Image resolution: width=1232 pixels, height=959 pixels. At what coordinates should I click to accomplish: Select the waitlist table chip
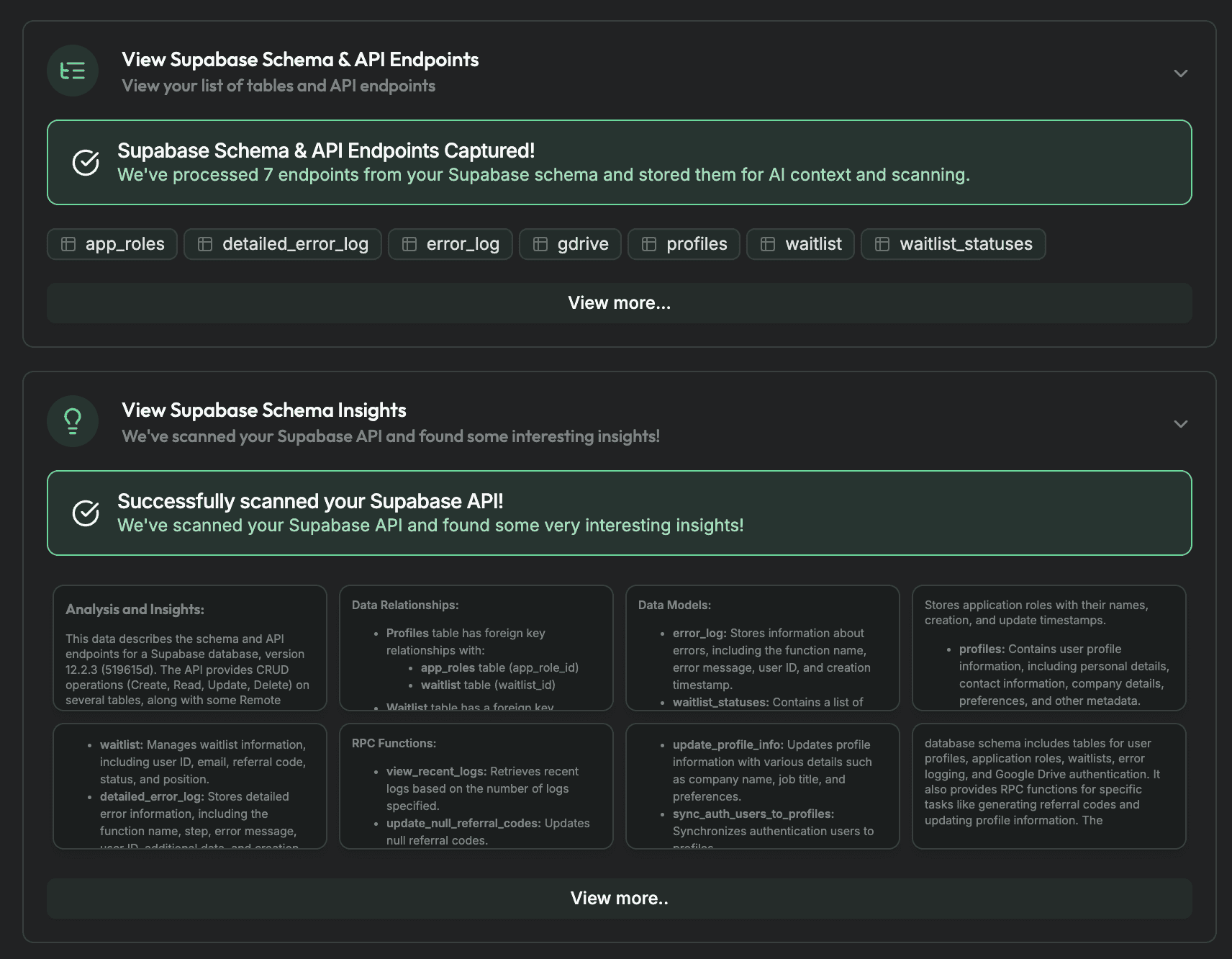click(800, 244)
